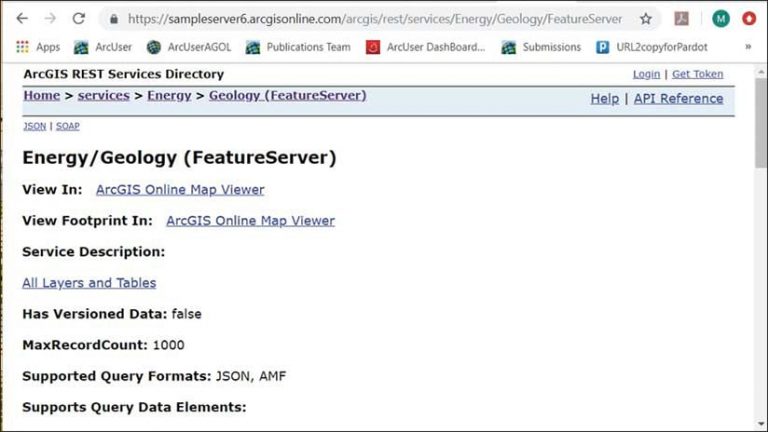The width and height of the screenshot is (768, 432).
Task: Open the ArcUserAGOL bookmark
Action: [189, 47]
